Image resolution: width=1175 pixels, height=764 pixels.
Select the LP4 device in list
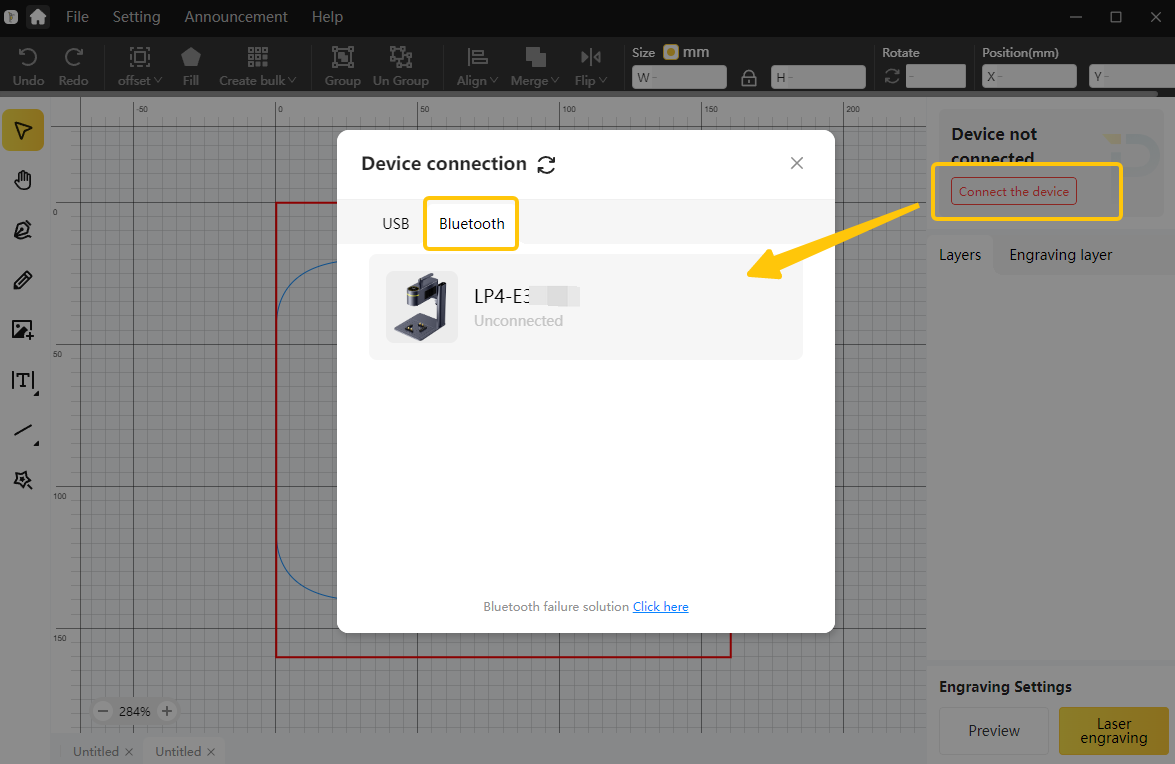[585, 307]
